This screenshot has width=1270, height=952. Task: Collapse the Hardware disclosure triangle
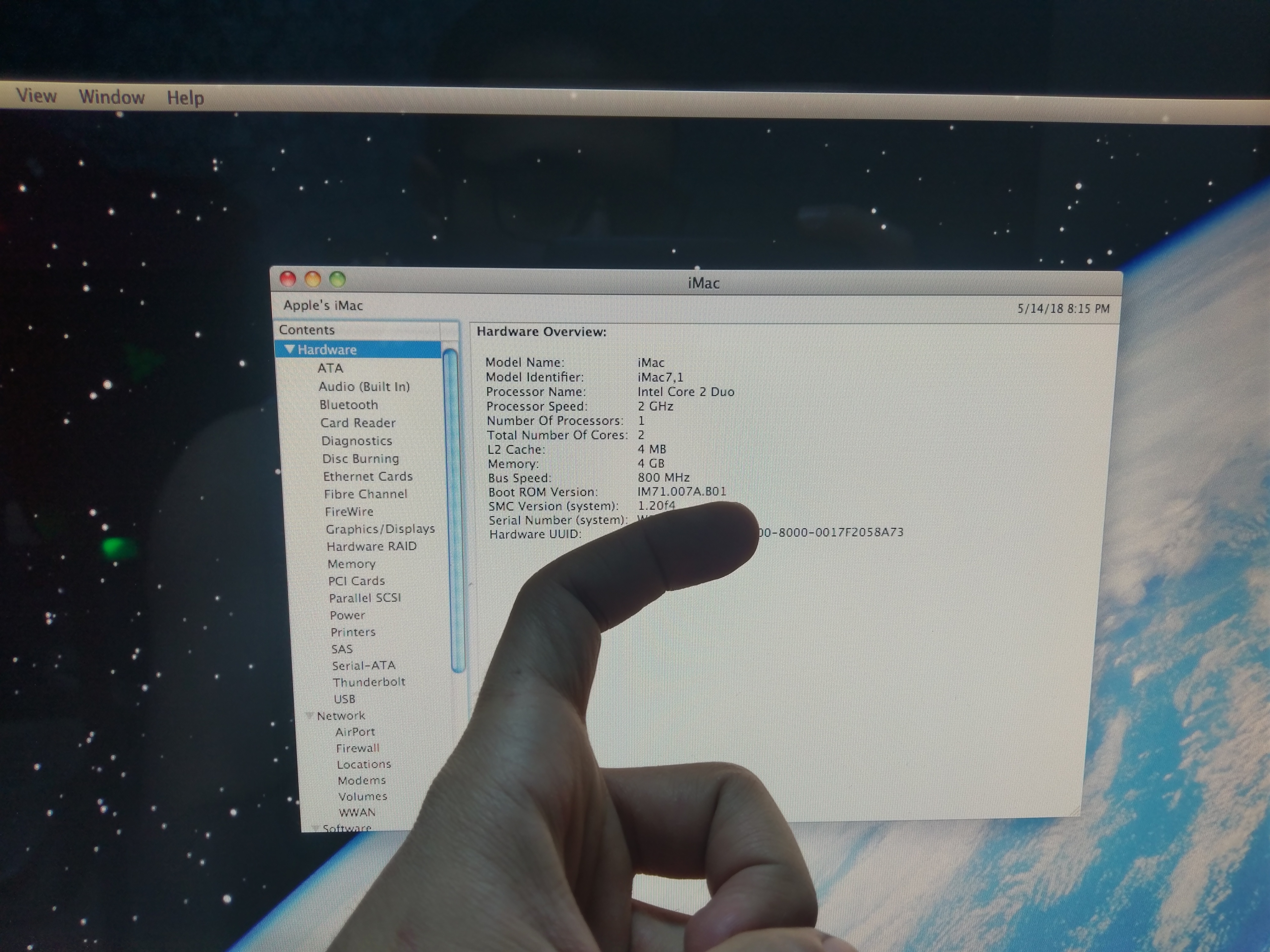point(289,349)
